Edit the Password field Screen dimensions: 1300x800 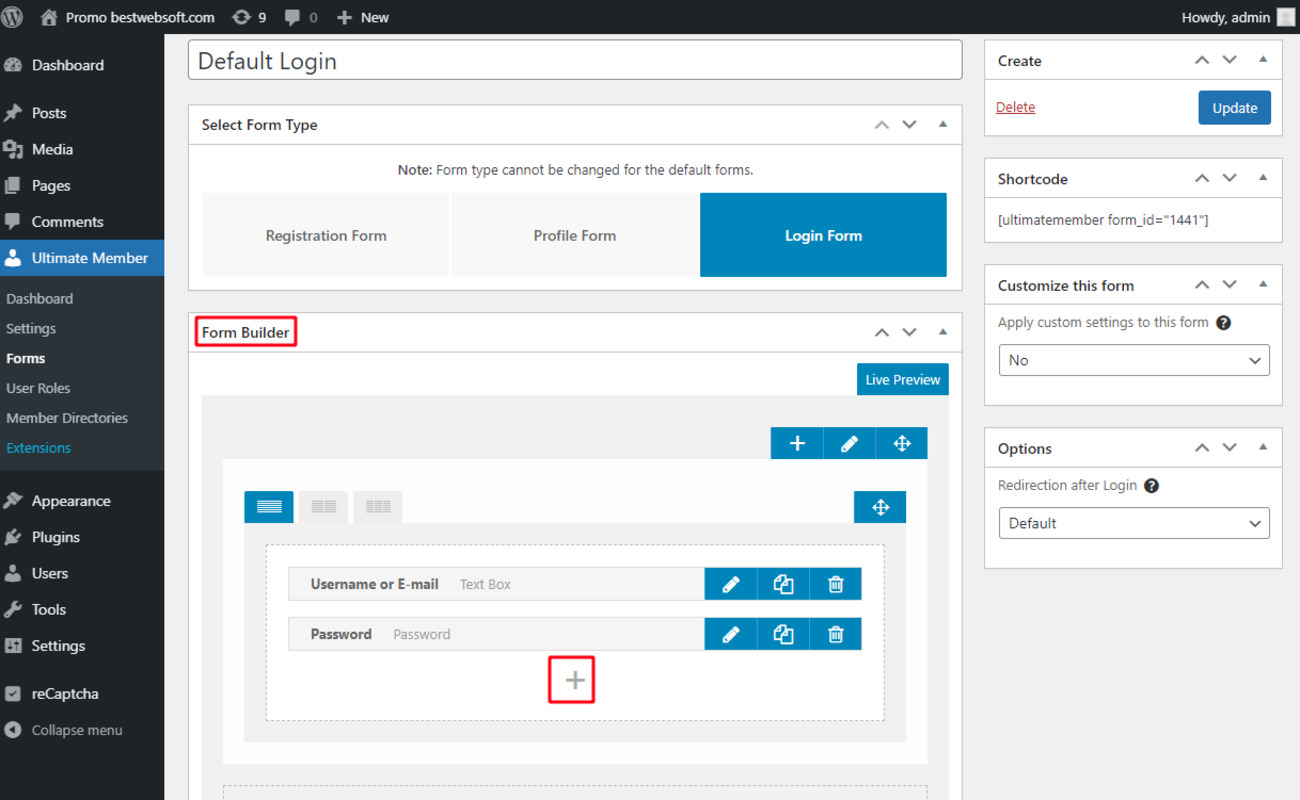731,634
